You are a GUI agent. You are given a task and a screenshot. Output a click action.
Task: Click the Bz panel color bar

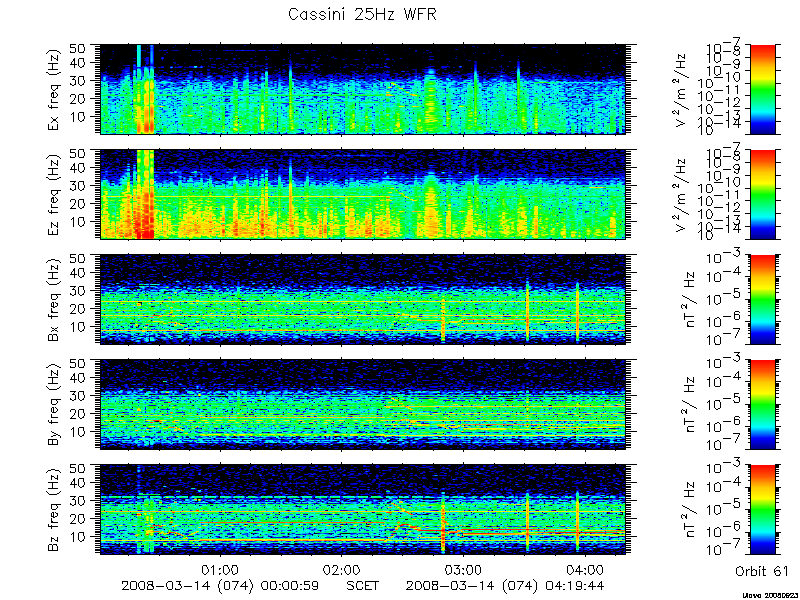coord(762,509)
